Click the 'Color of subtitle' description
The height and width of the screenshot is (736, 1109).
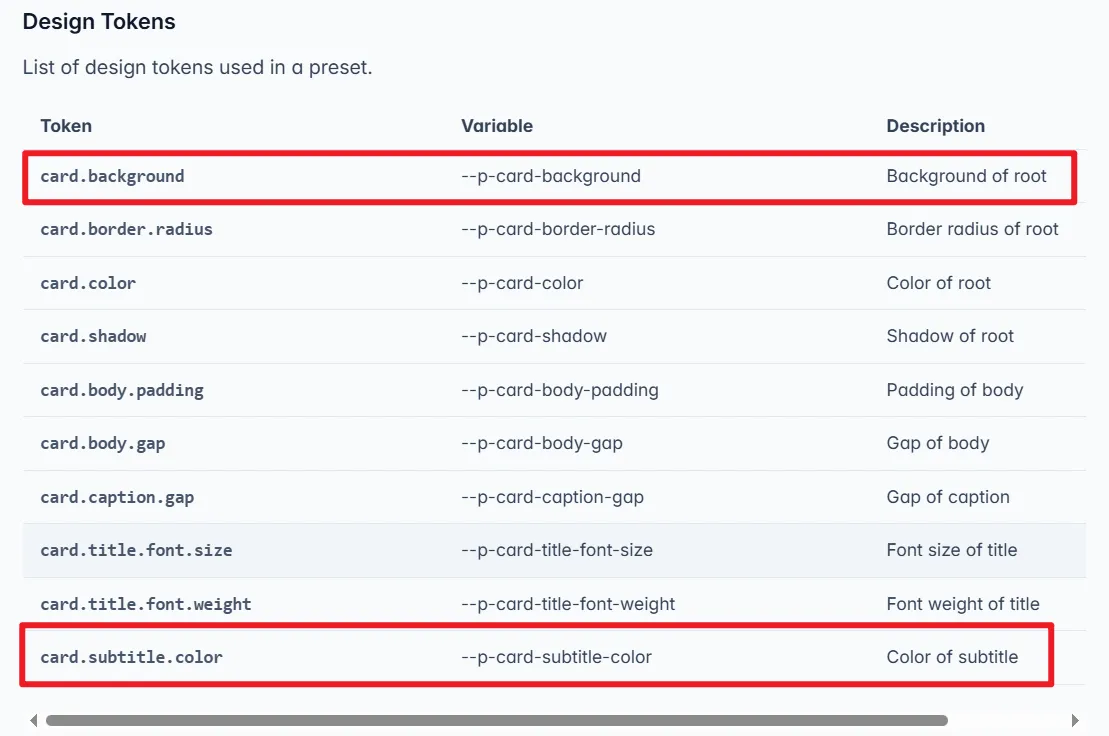point(952,657)
